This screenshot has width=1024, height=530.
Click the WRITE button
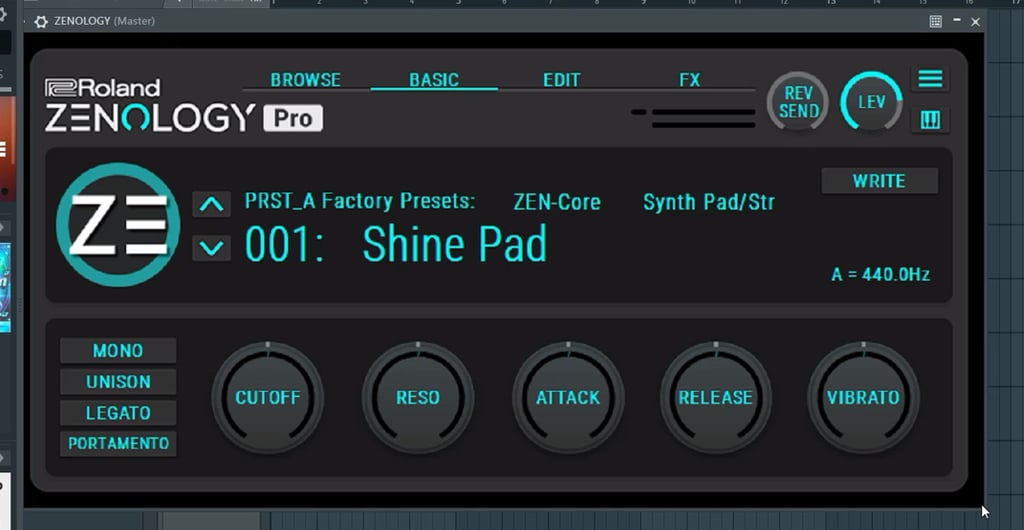(879, 181)
